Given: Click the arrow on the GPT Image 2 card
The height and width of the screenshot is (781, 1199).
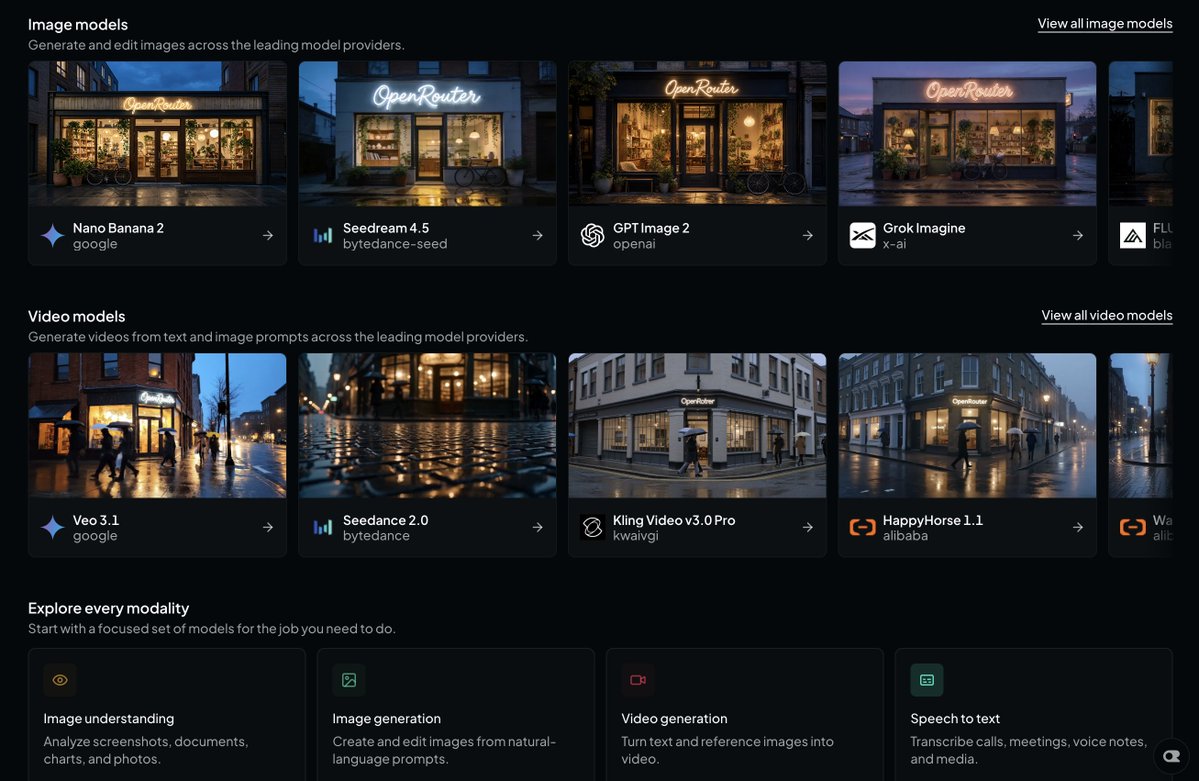Looking at the screenshot, I should 807,236.
